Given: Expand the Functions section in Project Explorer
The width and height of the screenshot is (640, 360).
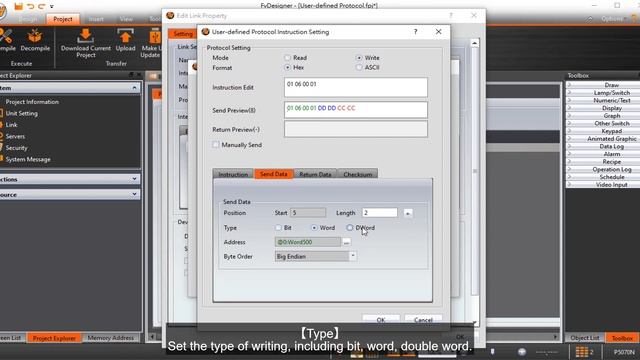Looking at the screenshot, I should pyautogui.click(x=134, y=179).
